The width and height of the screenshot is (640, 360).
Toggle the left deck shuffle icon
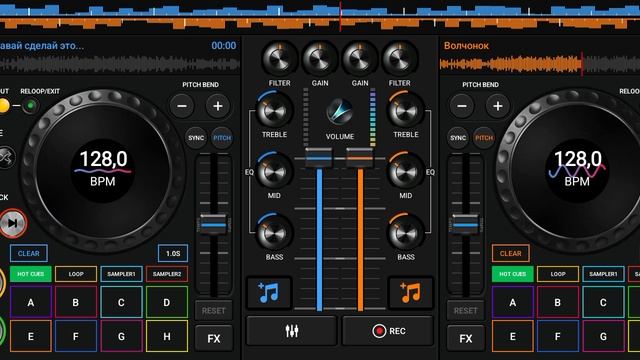tap(7, 157)
